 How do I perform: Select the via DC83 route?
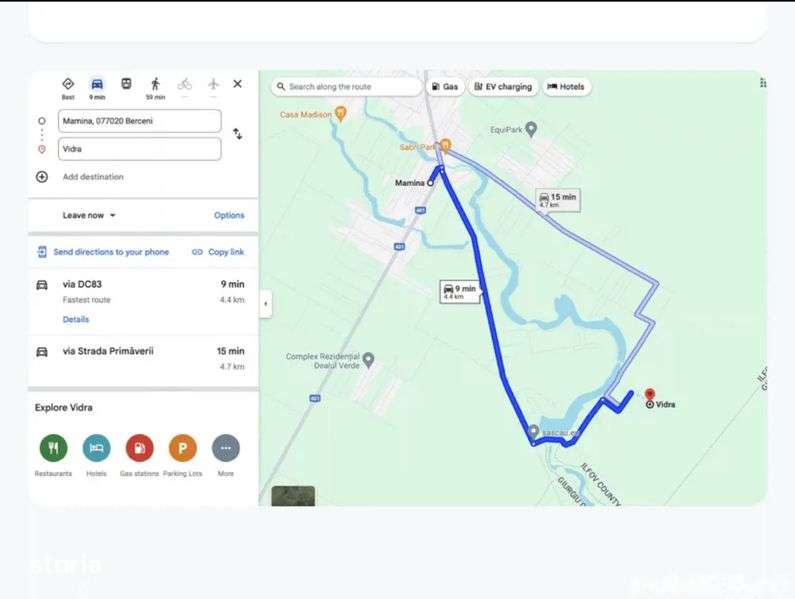143,301
